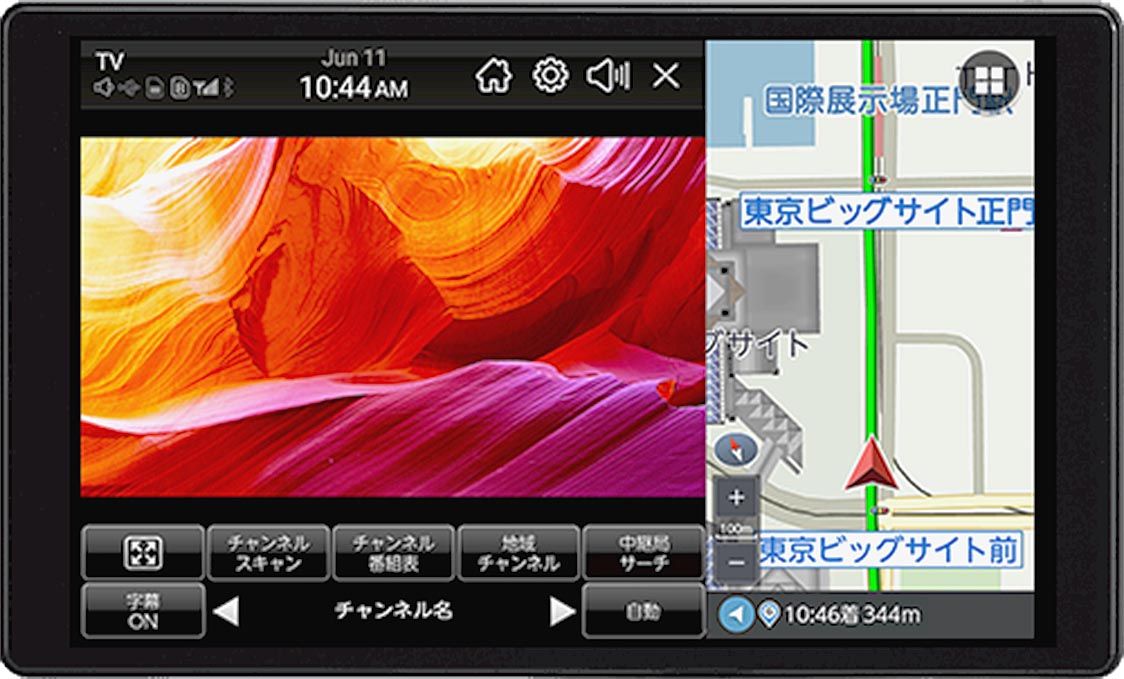Open チャンネル番組表 program guide
Viewport: 1124px width, 679px height.
coord(393,553)
